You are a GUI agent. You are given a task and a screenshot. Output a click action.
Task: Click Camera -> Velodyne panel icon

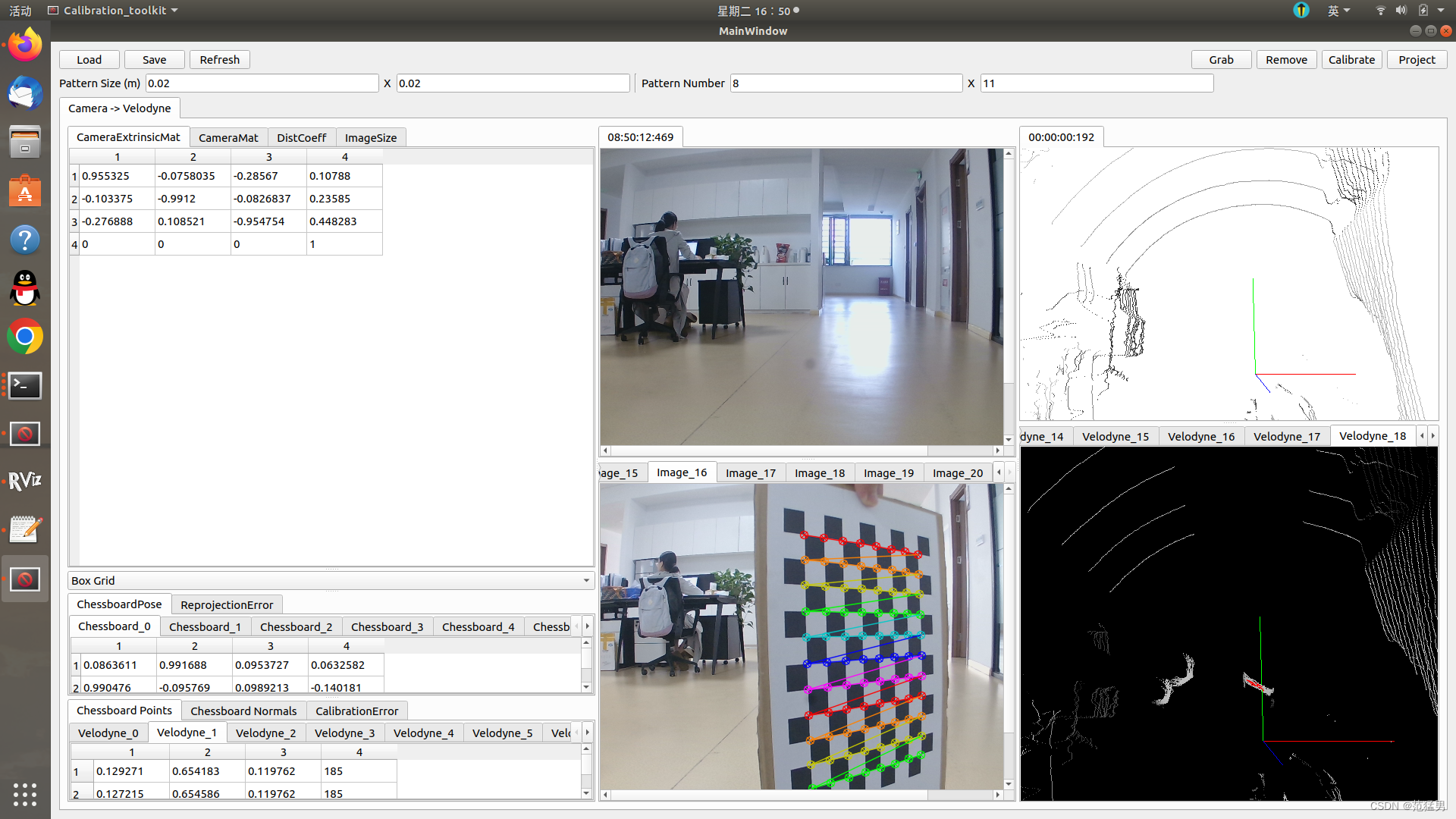tap(119, 108)
